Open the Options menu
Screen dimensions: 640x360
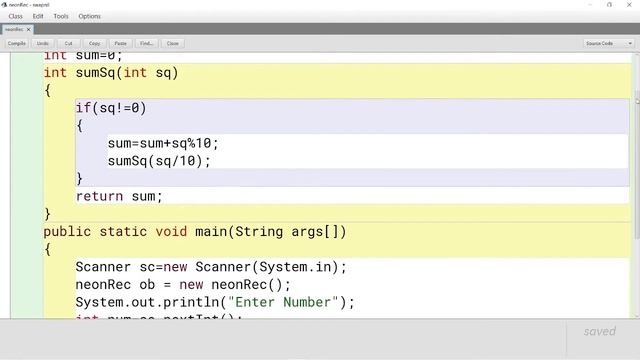[x=89, y=16]
